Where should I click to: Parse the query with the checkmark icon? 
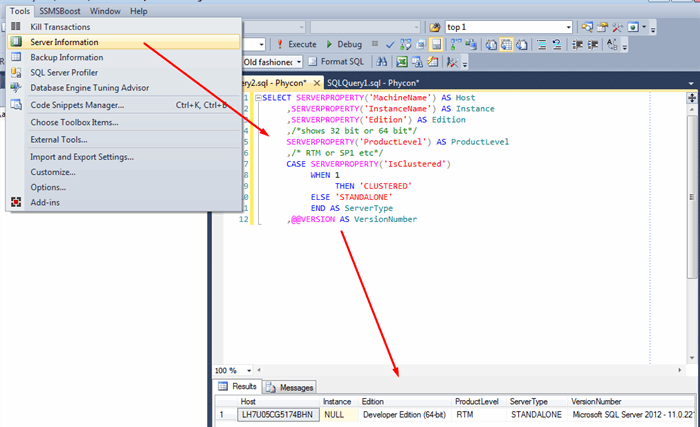click(x=390, y=44)
